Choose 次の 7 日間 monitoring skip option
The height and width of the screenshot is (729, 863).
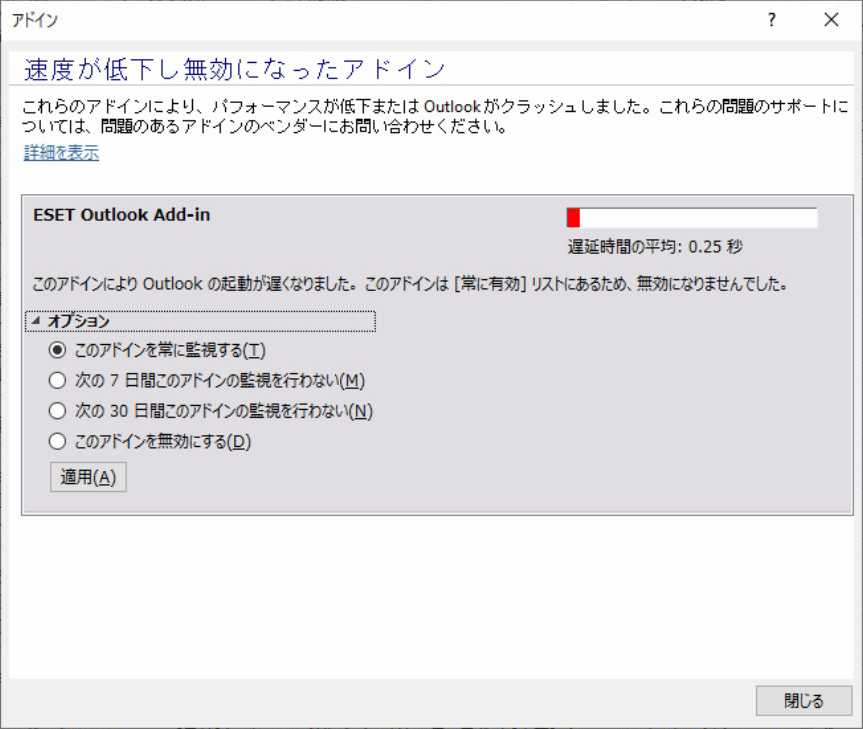pyautogui.click(x=207, y=380)
